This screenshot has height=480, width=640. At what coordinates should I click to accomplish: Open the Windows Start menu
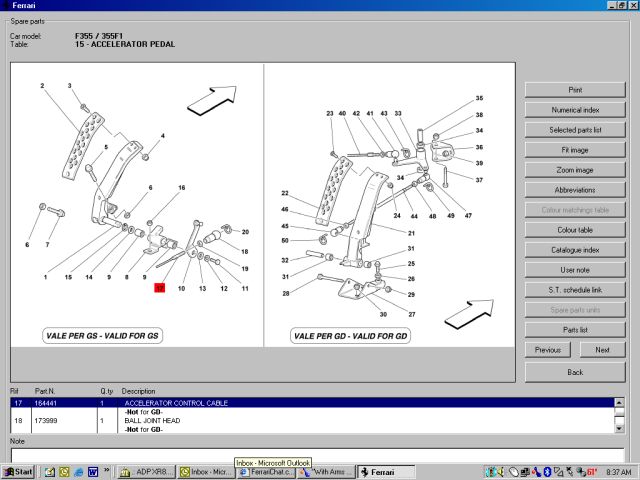tap(18, 472)
